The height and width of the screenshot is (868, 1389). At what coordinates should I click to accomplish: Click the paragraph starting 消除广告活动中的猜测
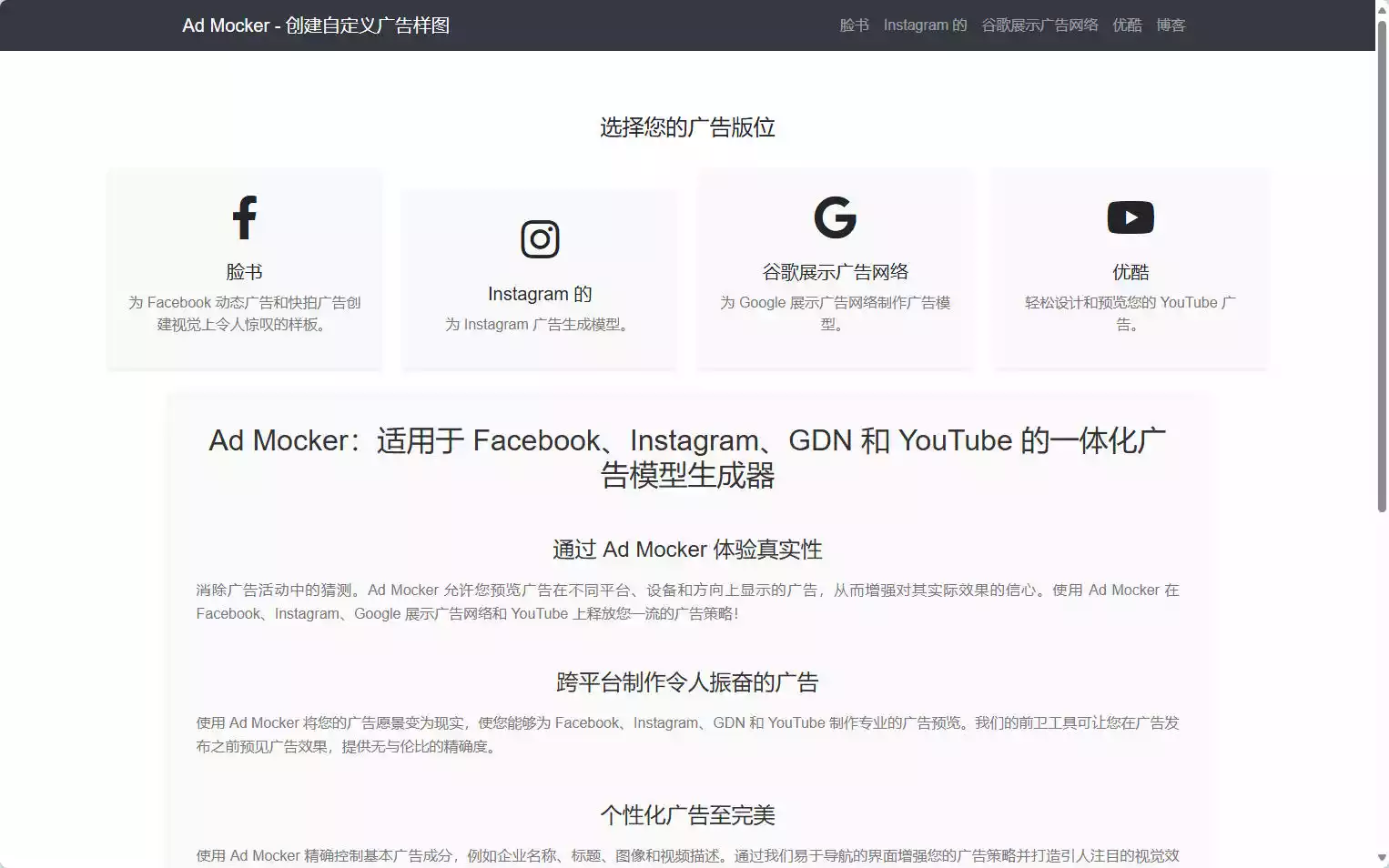[x=687, y=601]
